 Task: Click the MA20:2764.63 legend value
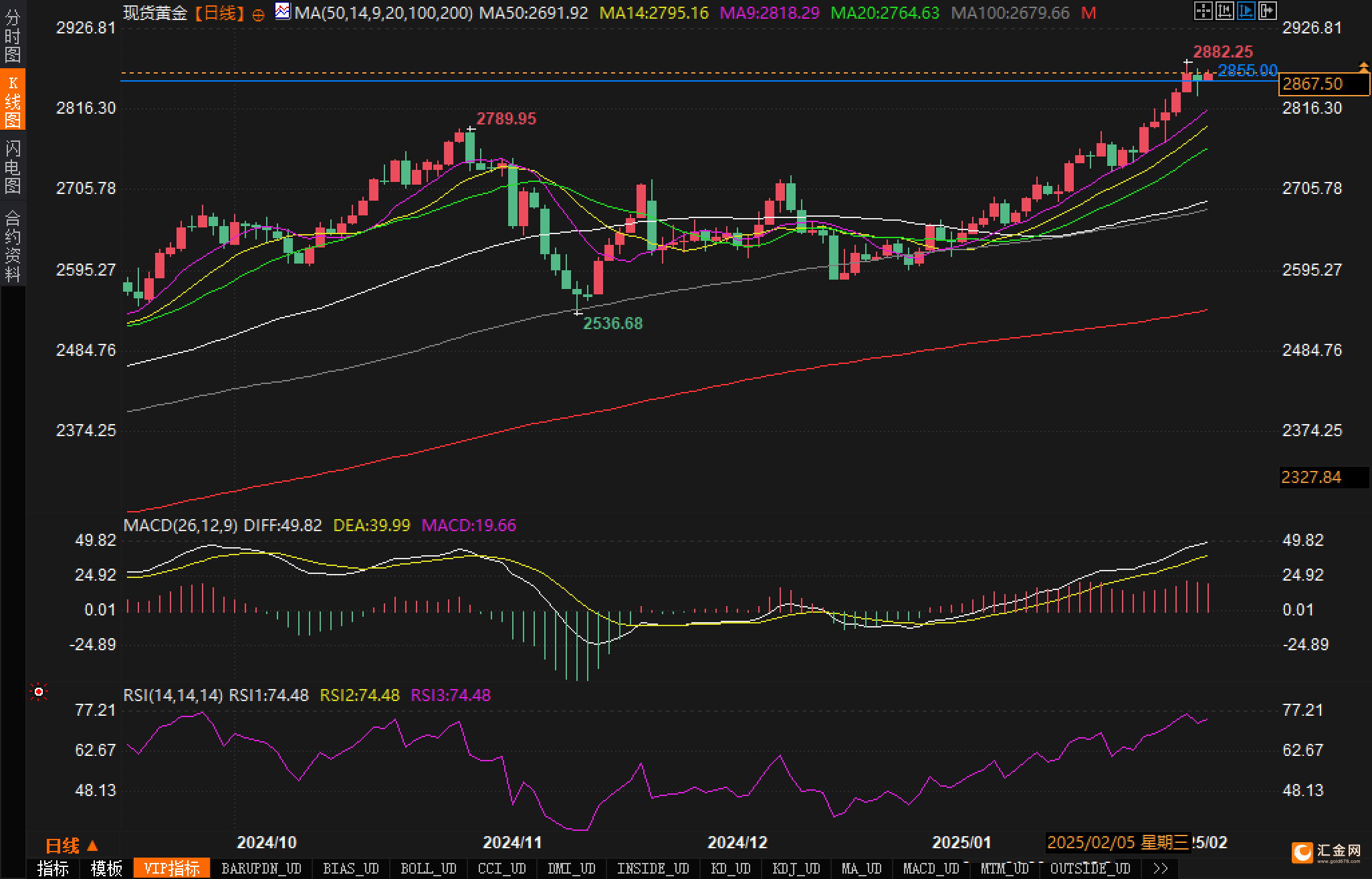coord(885,13)
